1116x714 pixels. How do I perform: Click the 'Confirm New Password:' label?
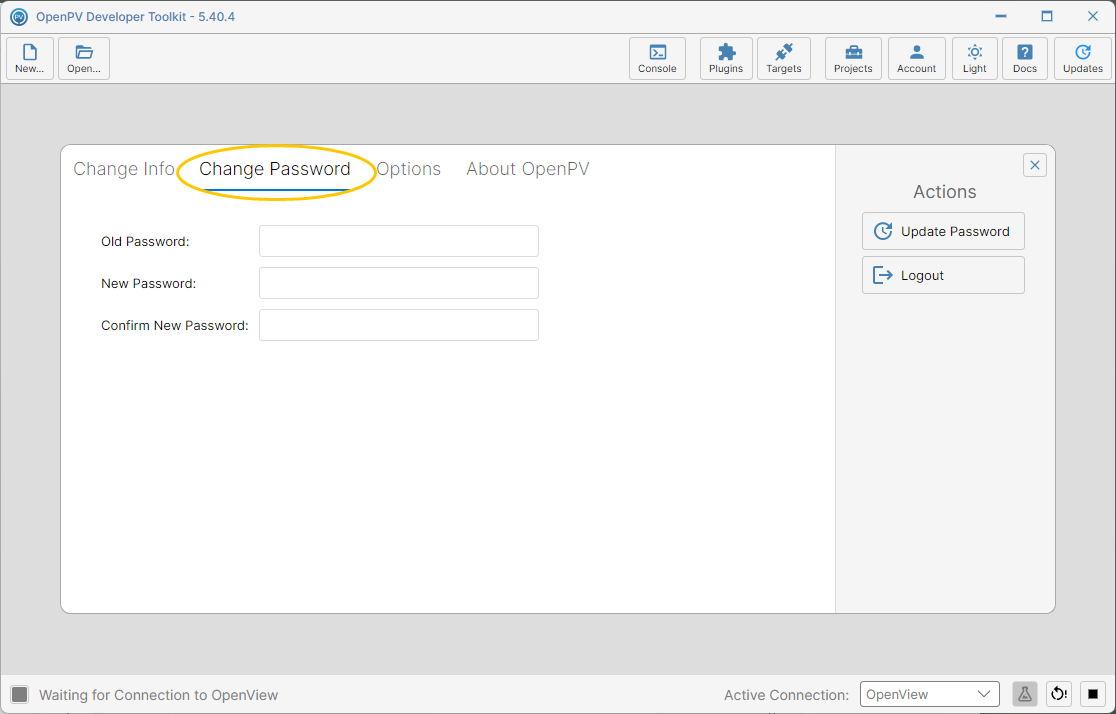[x=175, y=325]
